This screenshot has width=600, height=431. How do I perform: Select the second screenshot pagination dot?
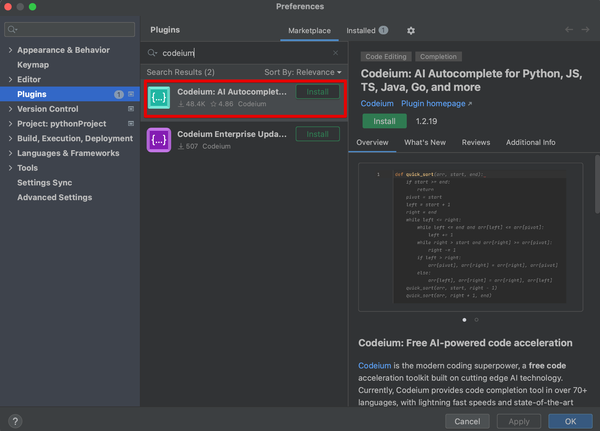pos(476,320)
